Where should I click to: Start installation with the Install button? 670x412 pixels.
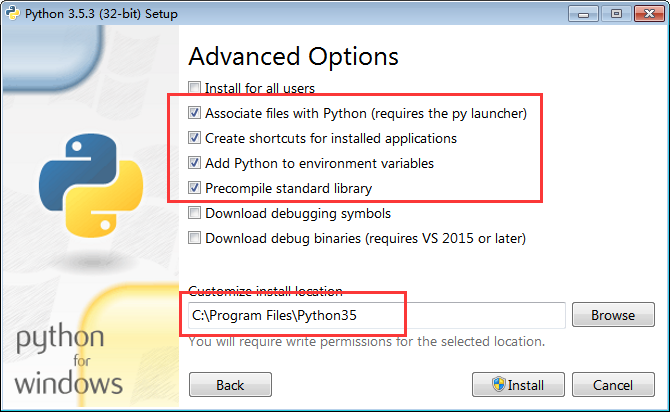click(518, 385)
